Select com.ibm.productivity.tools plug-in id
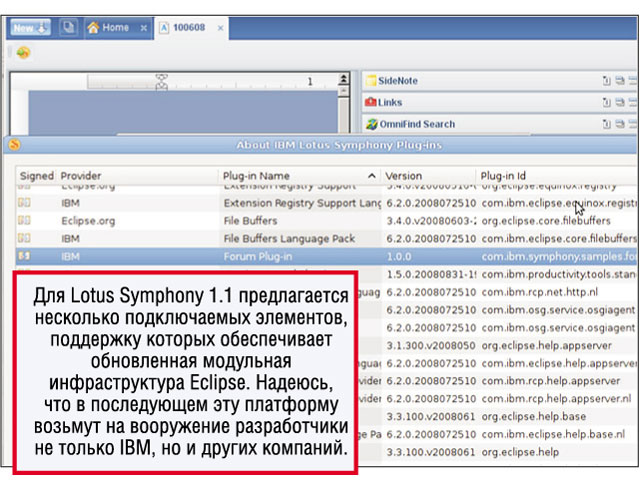The height and width of the screenshot is (482, 640). pyautogui.click(x=559, y=275)
